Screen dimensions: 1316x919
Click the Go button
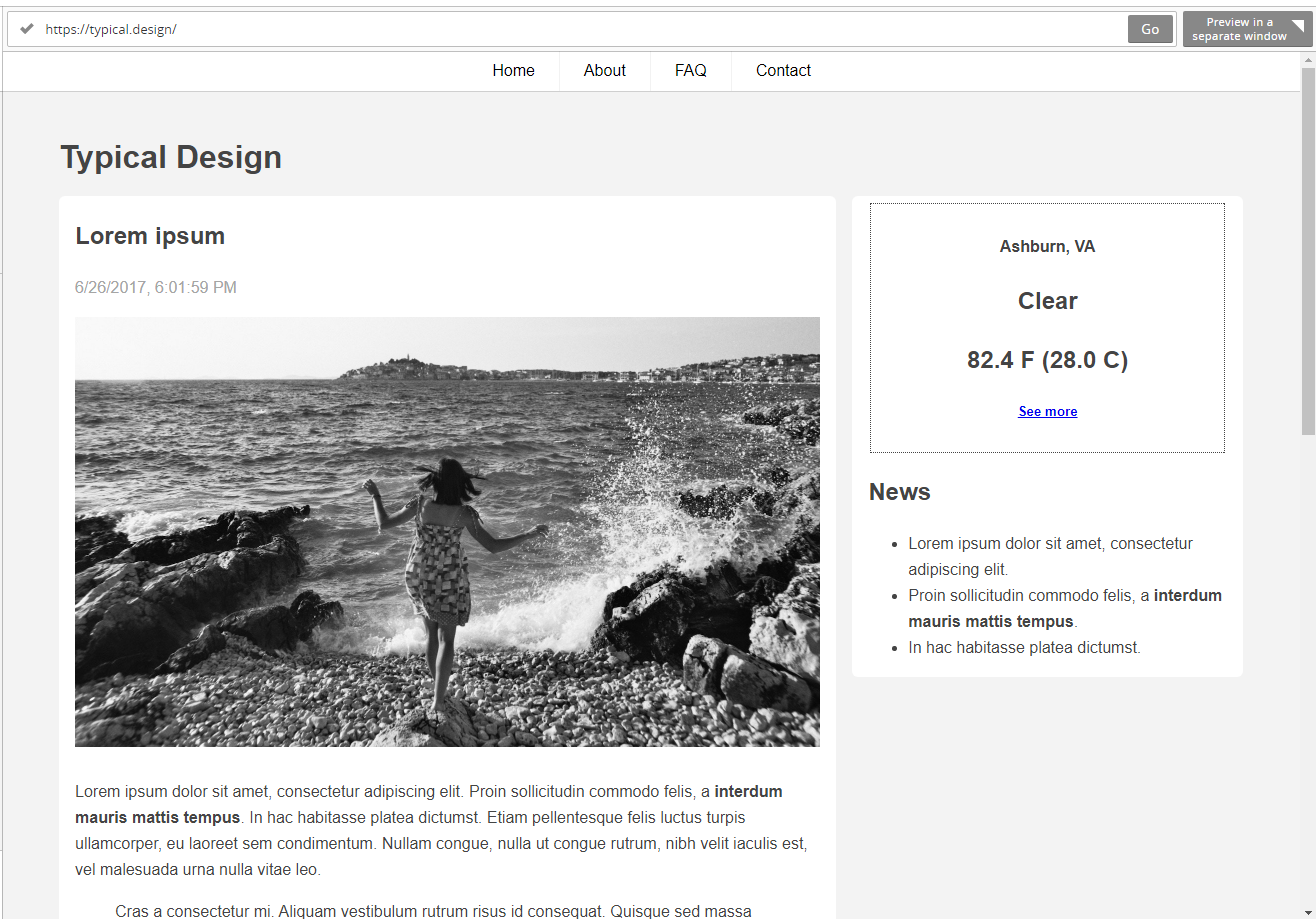point(1150,29)
